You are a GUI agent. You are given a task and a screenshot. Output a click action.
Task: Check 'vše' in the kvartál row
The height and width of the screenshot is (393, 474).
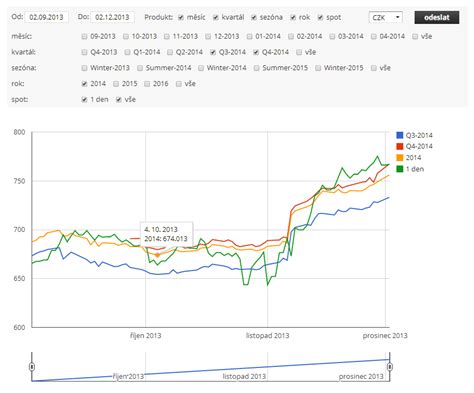pos(299,52)
